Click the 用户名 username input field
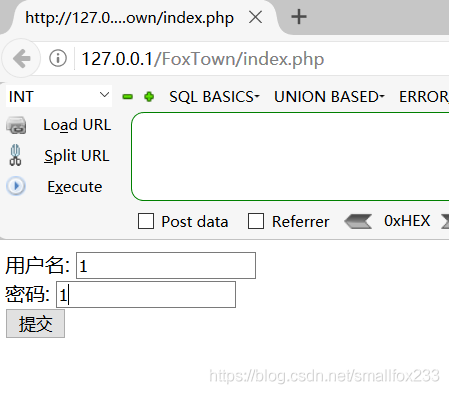The height and width of the screenshot is (394, 449). 166,266
